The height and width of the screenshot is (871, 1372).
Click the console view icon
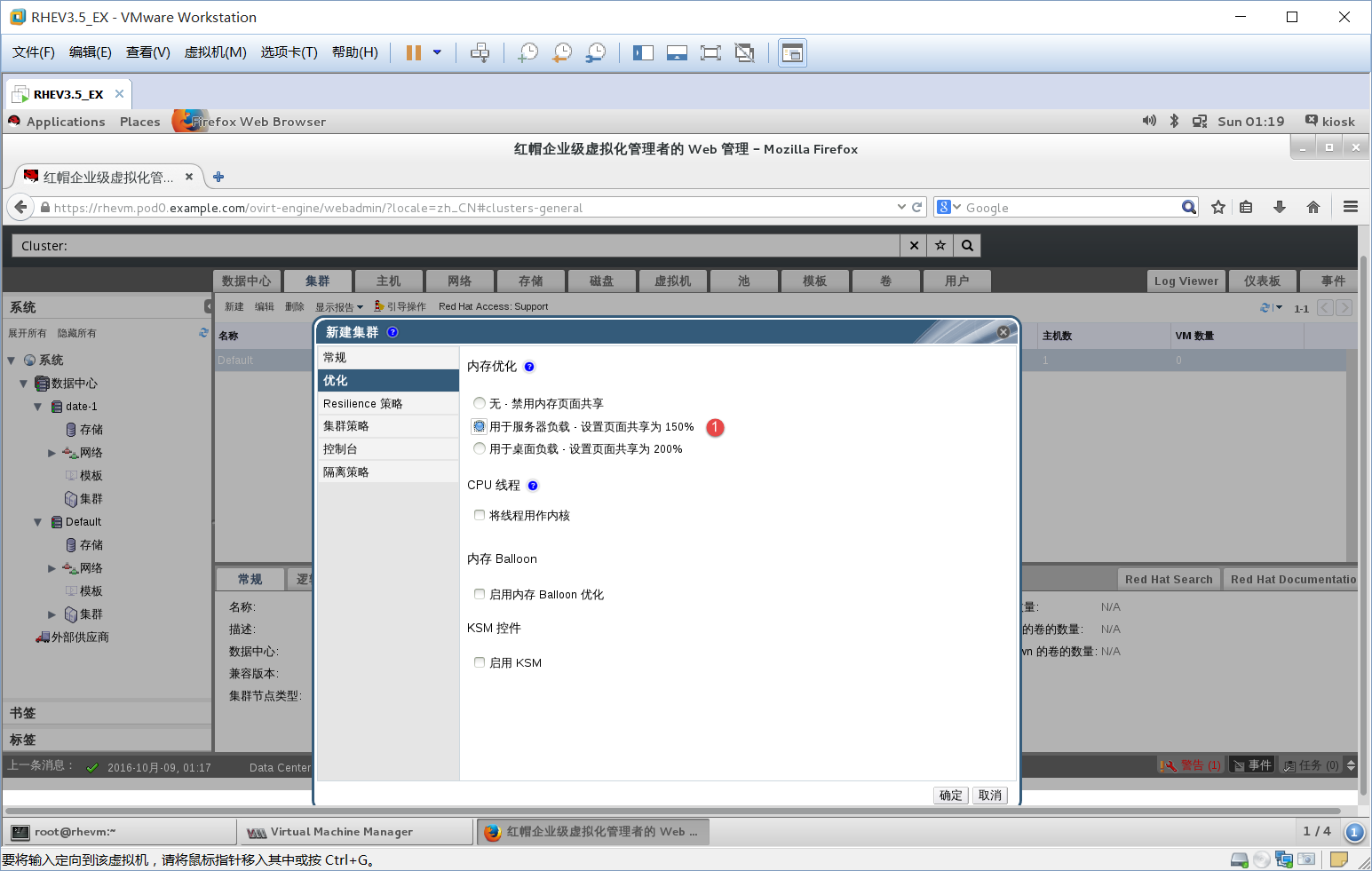coord(792,53)
